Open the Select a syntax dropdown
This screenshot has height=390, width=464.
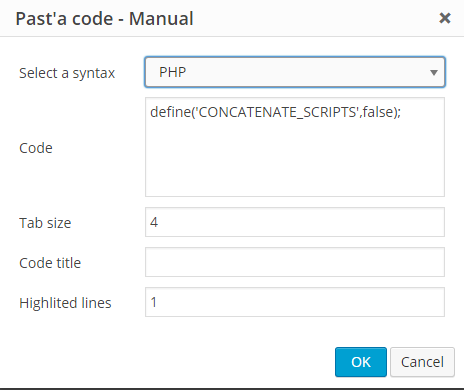tap(295, 72)
